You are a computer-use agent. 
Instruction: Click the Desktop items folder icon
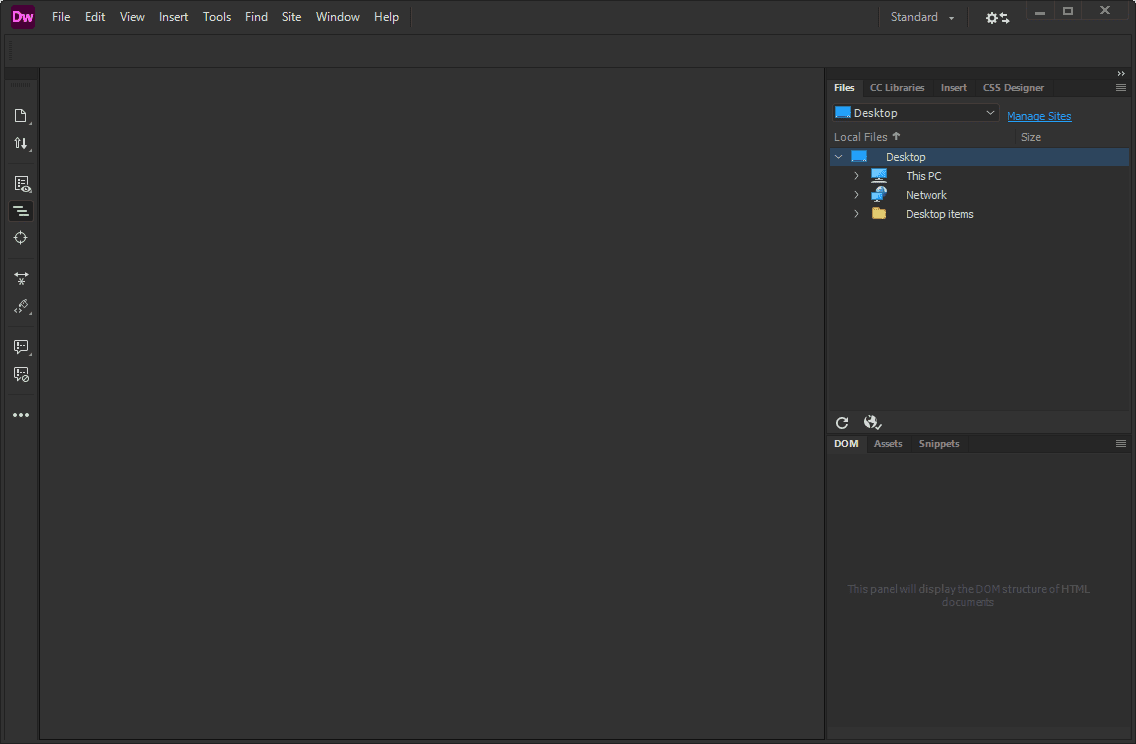(x=879, y=214)
